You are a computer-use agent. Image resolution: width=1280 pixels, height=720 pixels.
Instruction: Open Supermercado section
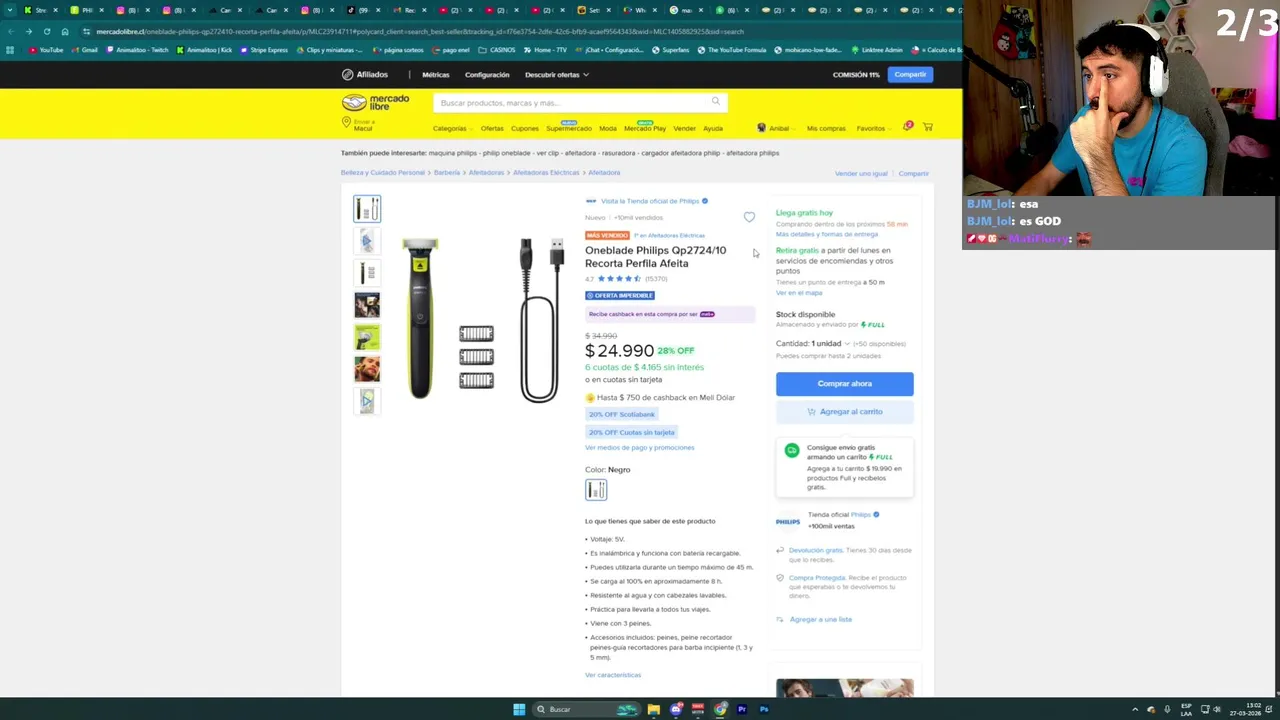(569, 128)
